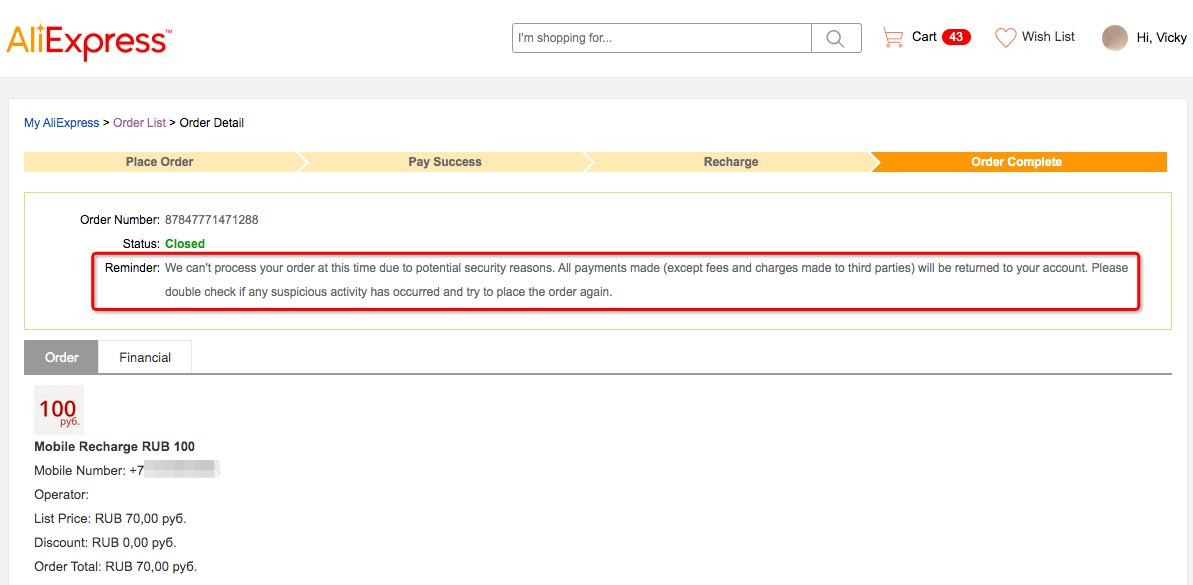Open the shopping cart icon
This screenshot has width=1193, height=585.
tap(892, 38)
